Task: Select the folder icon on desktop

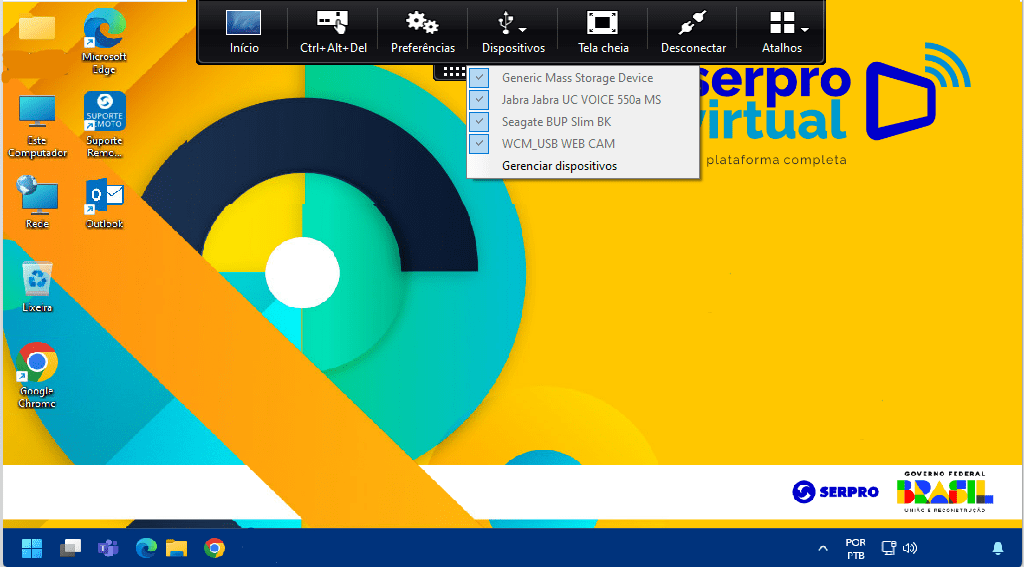Action: pos(37,29)
